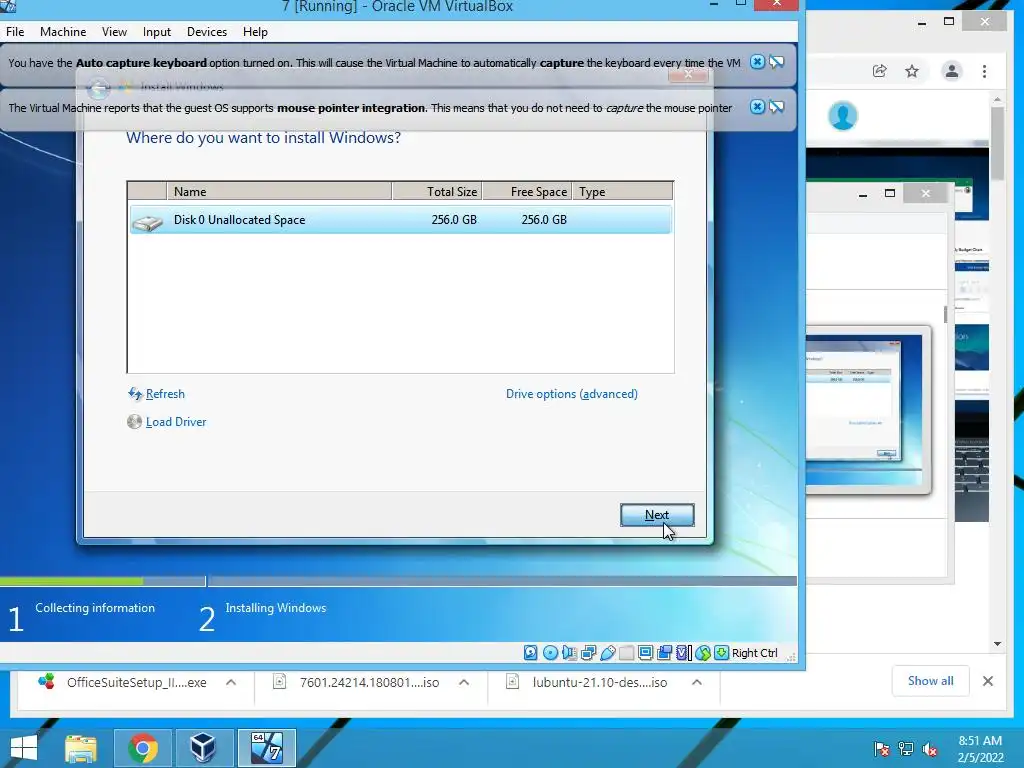Image resolution: width=1024 pixels, height=768 pixels.
Task: Bookmark the page with Chrome's star icon
Action: tap(912, 71)
